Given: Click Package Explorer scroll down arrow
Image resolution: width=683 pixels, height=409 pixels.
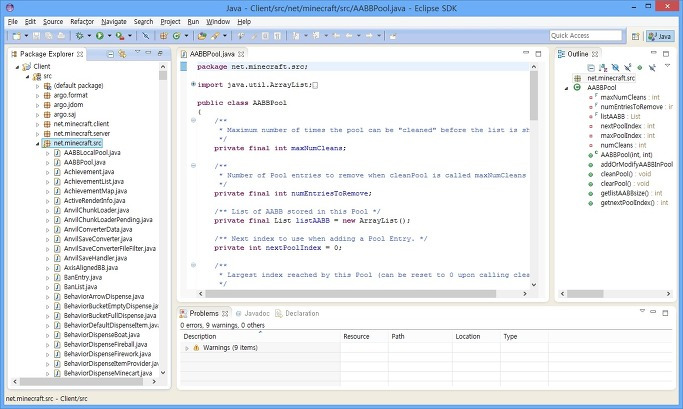Looking at the screenshot, I should point(163,373).
